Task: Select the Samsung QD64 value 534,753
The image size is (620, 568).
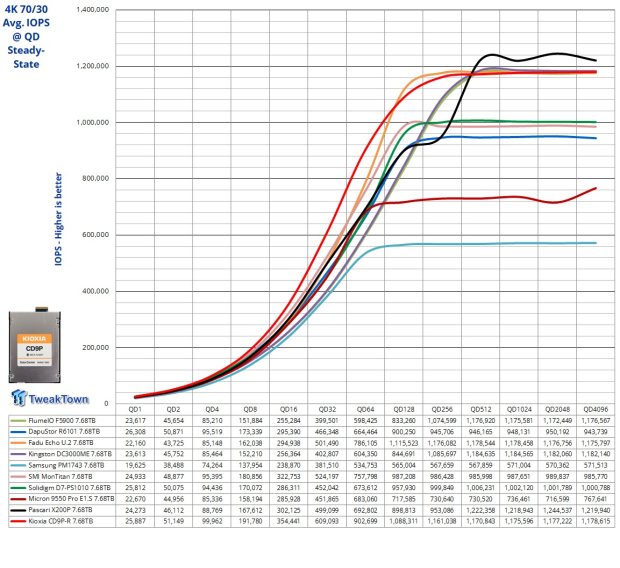Action: tap(365, 465)
